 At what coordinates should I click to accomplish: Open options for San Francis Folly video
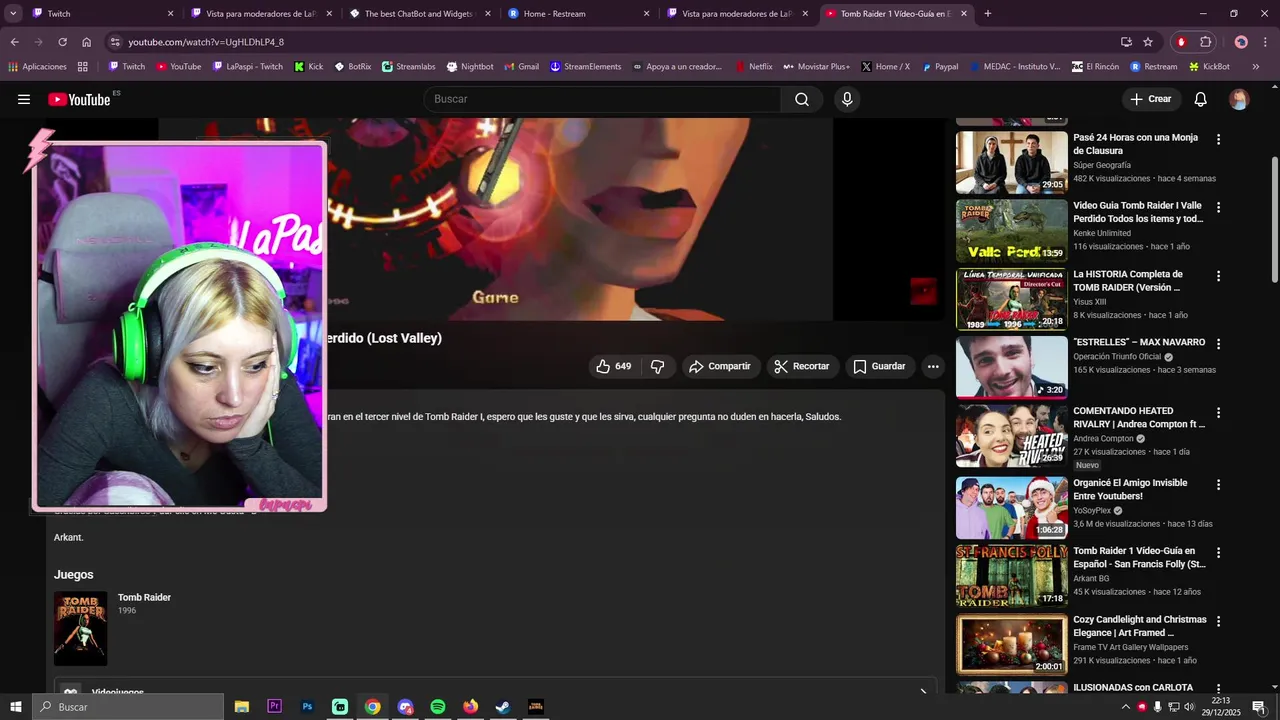[x=1218, y=553]
